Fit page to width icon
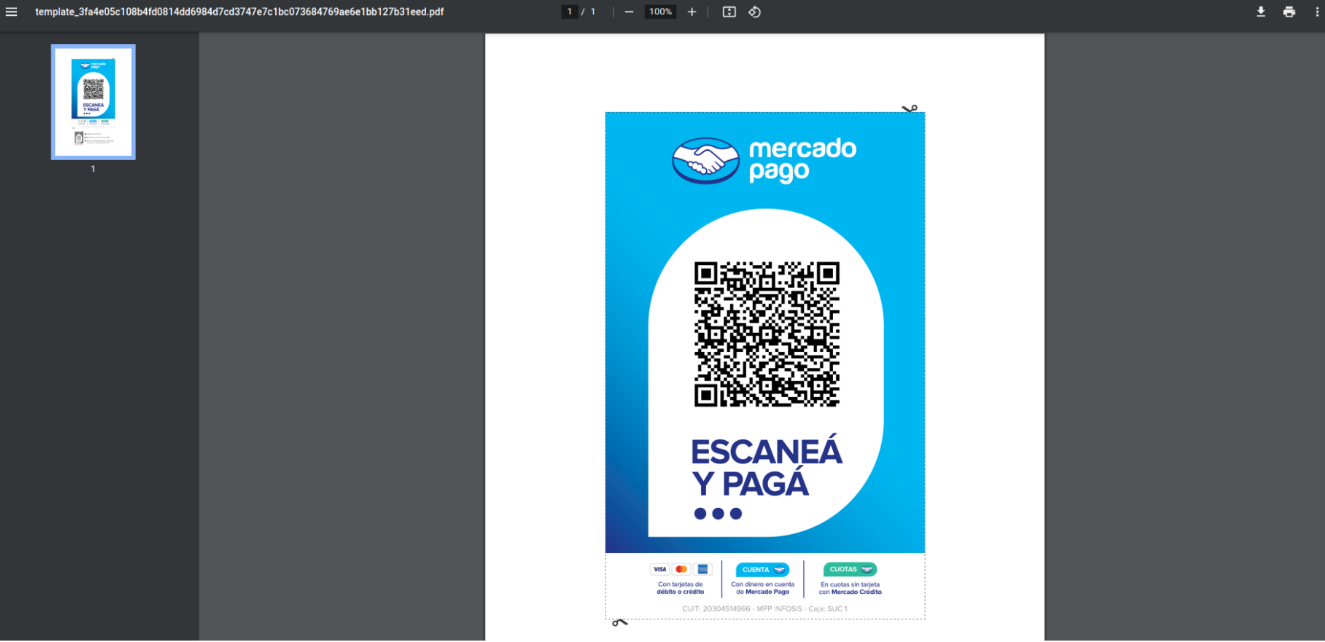 729,12
